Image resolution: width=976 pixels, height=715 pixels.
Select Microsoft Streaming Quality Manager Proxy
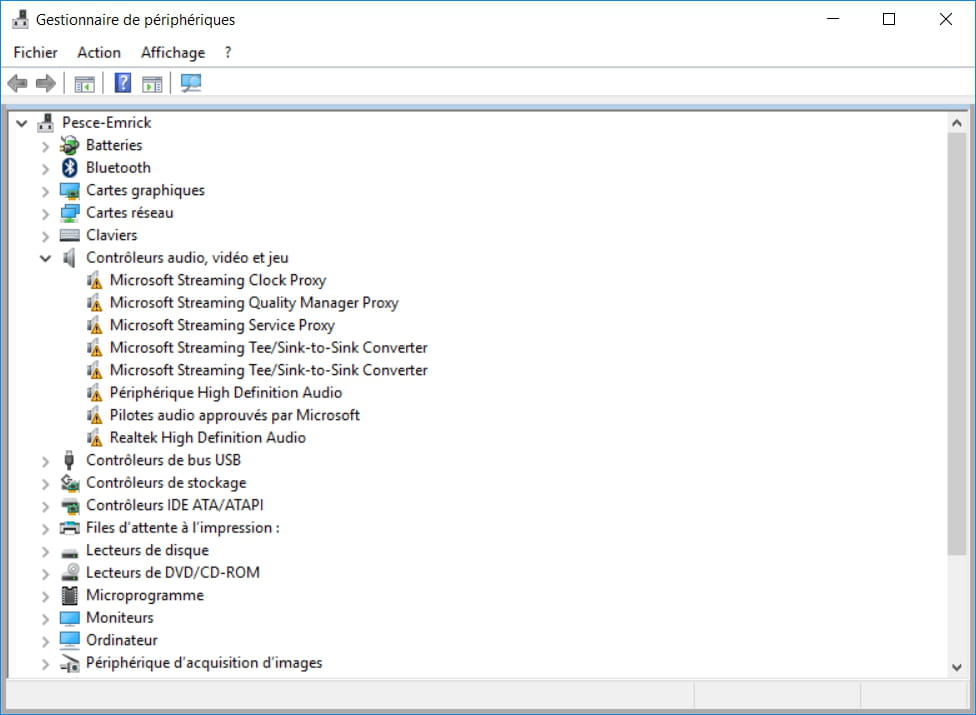coord(254,303)
